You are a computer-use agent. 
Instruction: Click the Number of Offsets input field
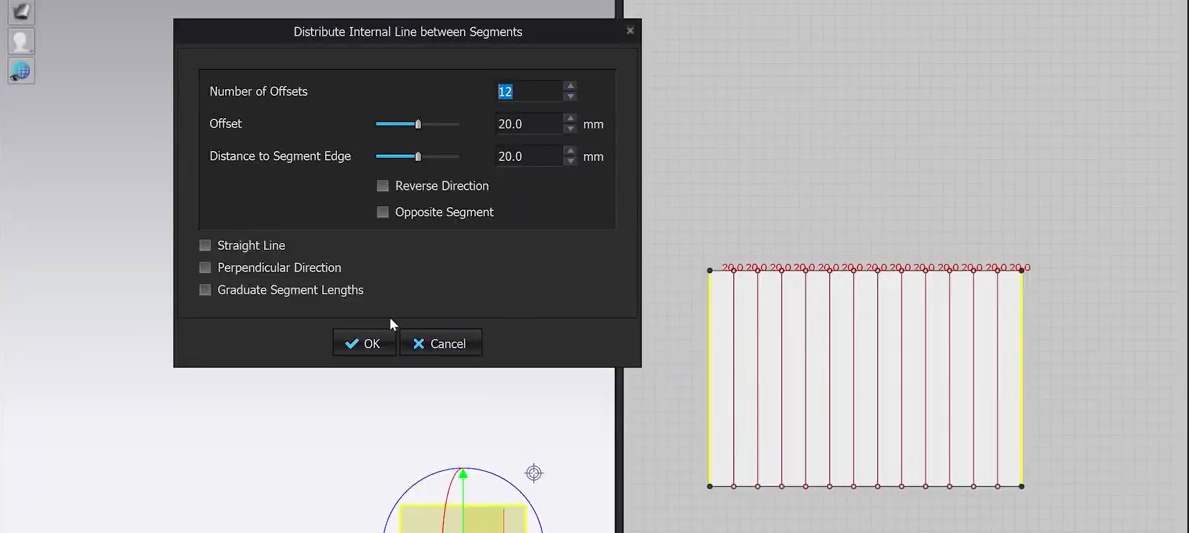click(529, 92)
